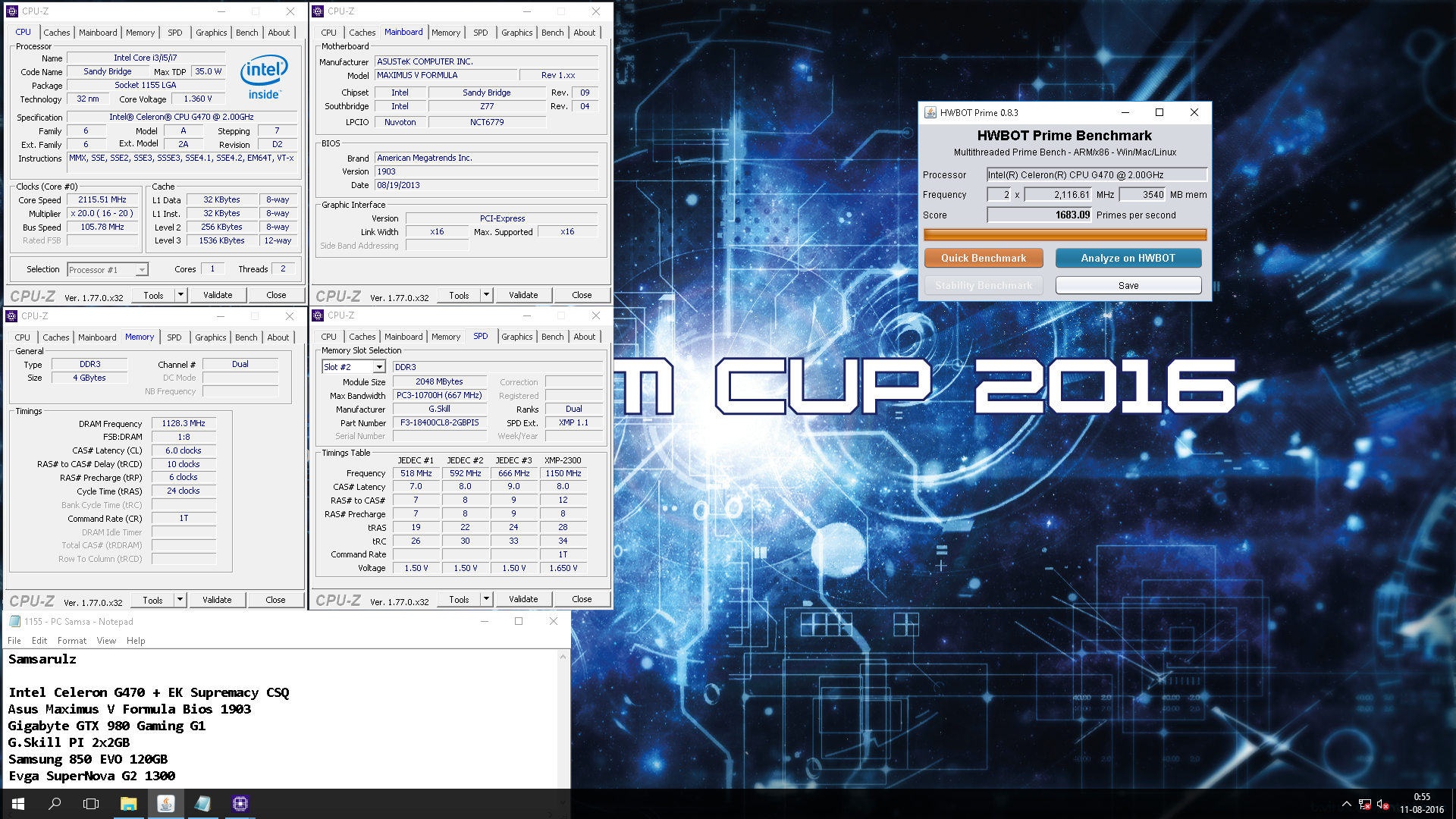
Task: Expand Tools arrow in SPD window
Action: coord(486,599)
